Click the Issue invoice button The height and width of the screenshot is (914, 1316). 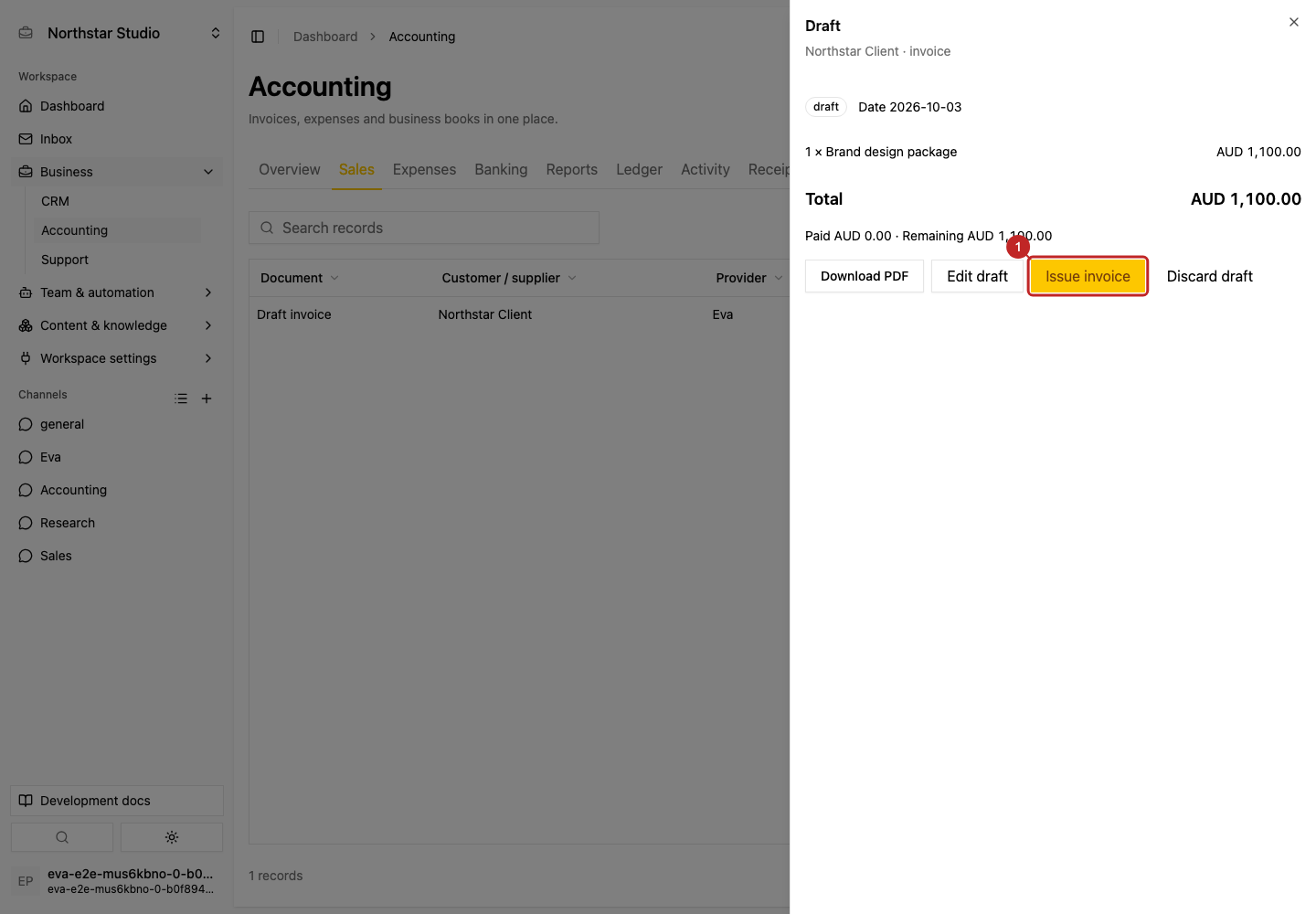1088,276
